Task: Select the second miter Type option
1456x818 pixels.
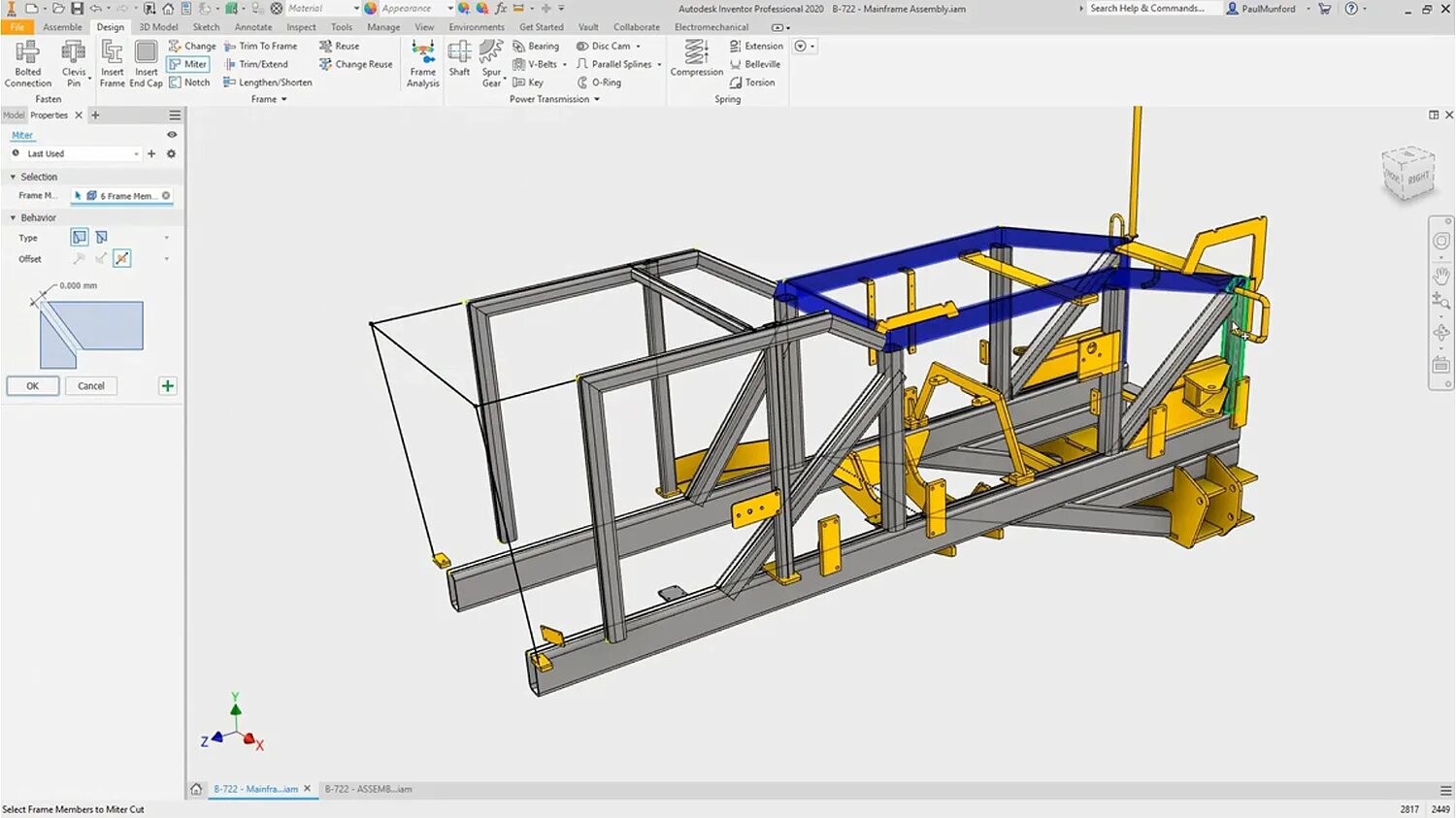Action: (x=101, y=237)
